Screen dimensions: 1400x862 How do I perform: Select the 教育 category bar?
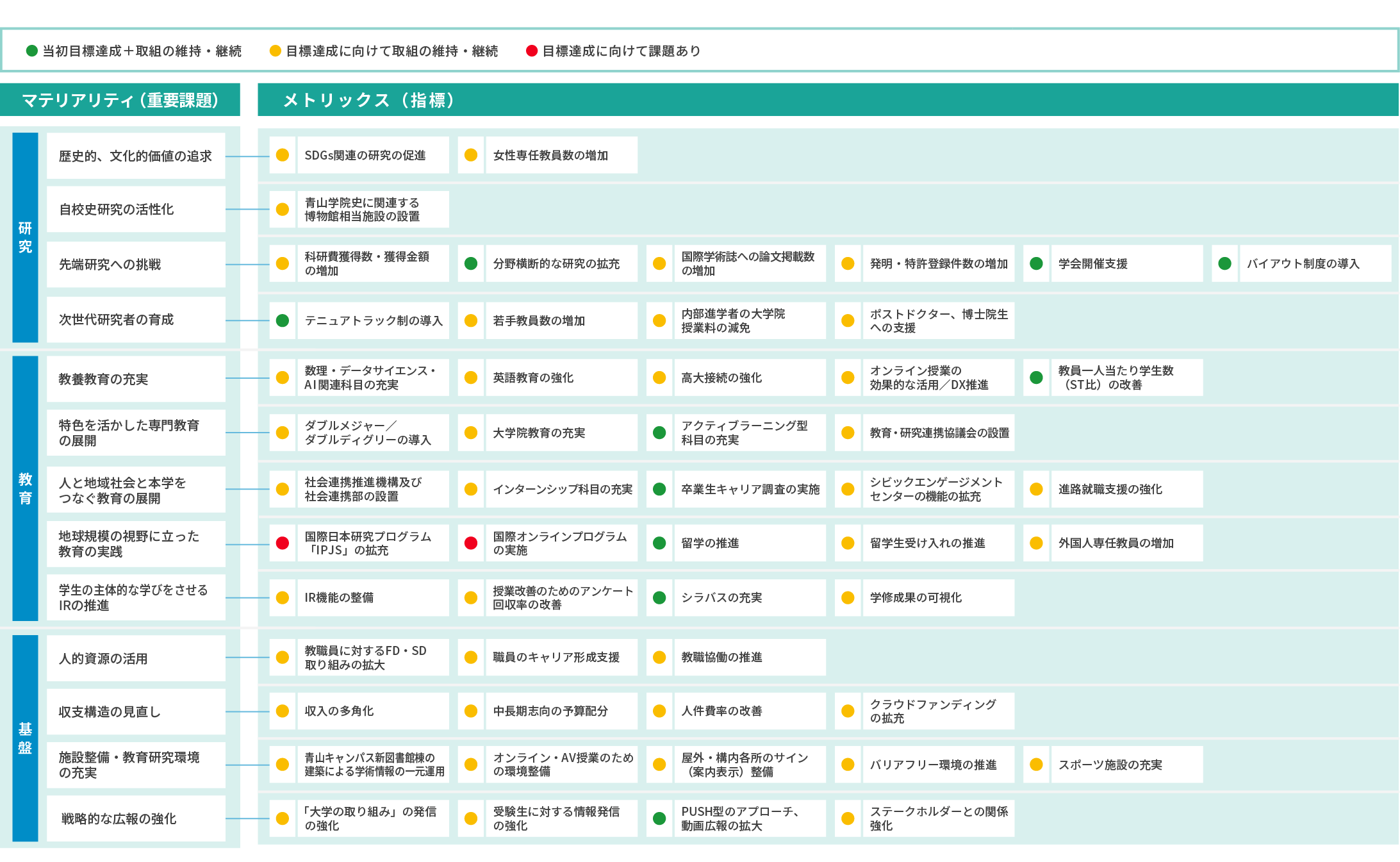(25, 488)
